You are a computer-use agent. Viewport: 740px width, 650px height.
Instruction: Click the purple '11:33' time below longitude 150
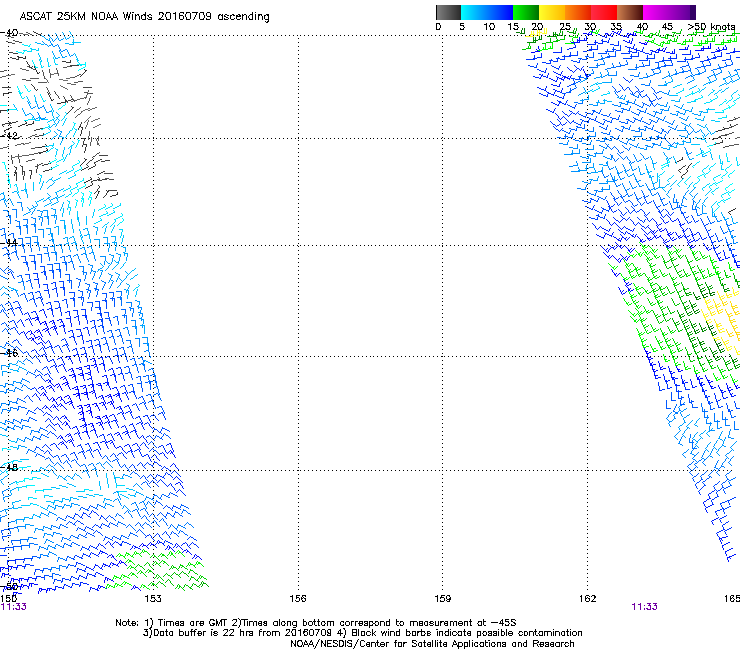click(x=13, y=607)
